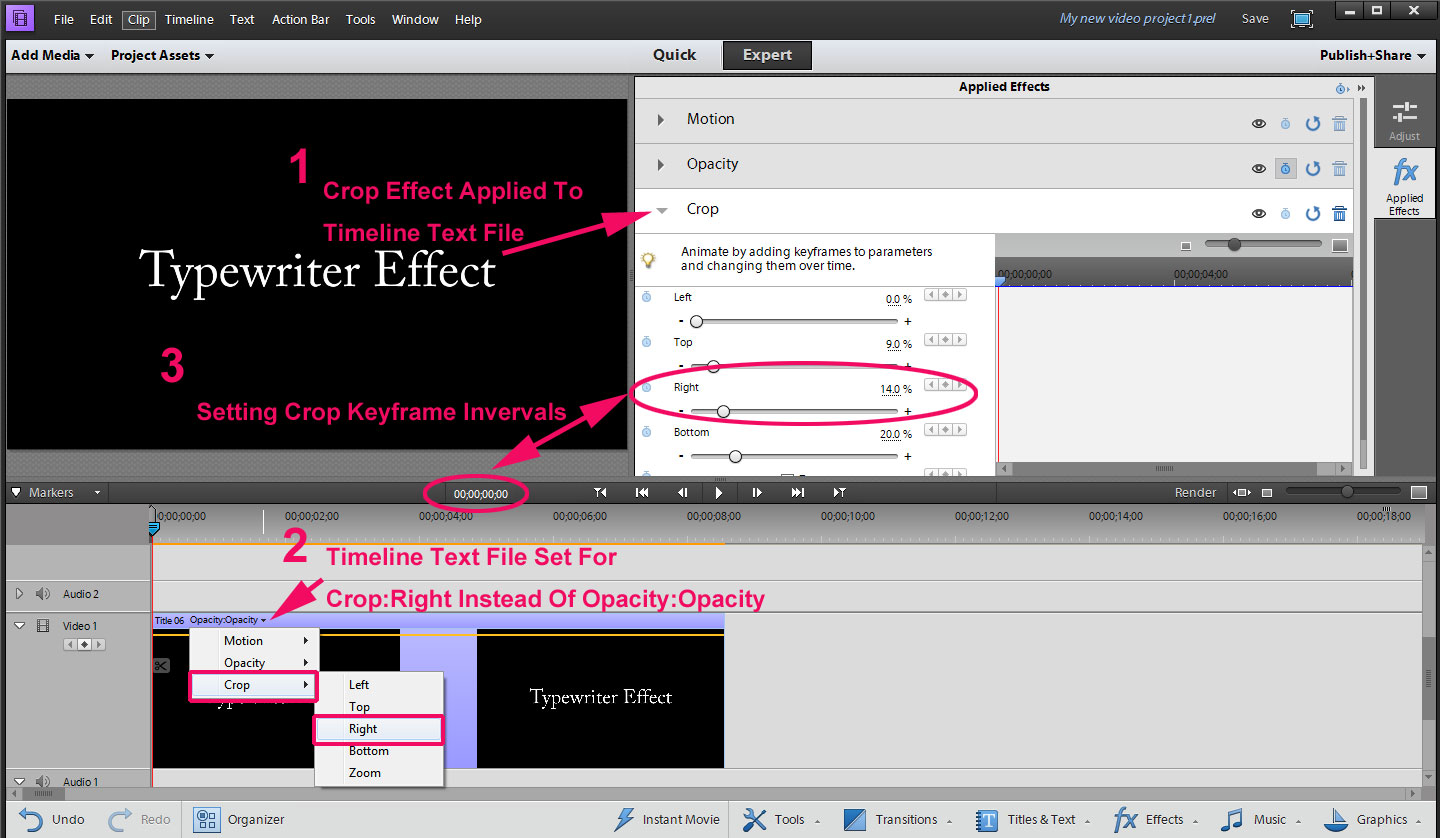Click the Render button
Image resolution: width=1440 pixels, height=838 pixels.
[x=1195, y=492]
